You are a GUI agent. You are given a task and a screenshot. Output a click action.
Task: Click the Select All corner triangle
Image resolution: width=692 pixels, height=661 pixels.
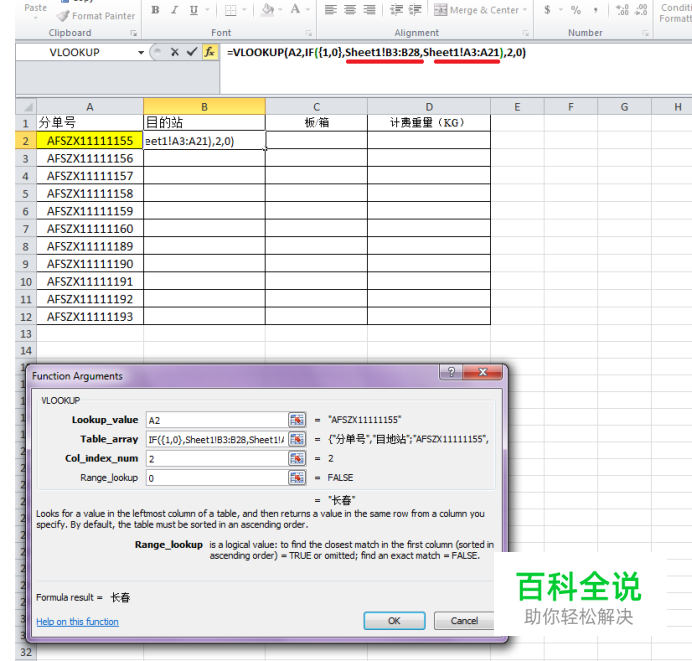pyautogui.click(x=26, y=107)
